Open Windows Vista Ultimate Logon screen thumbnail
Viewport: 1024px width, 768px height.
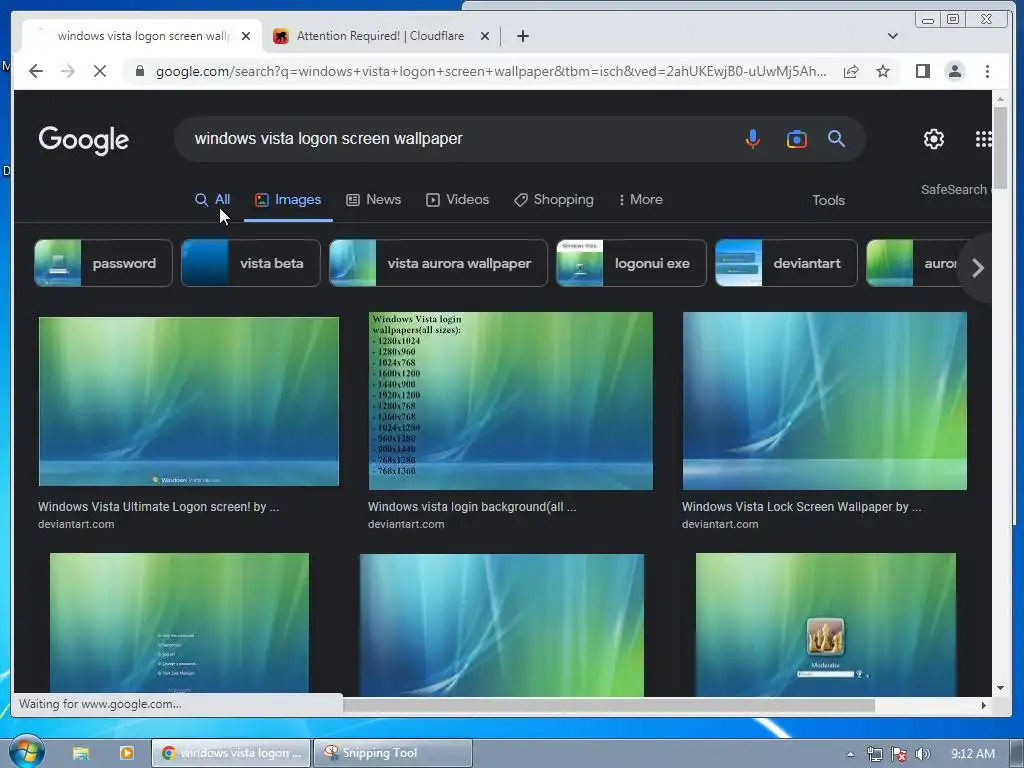(x=189, y=402)
